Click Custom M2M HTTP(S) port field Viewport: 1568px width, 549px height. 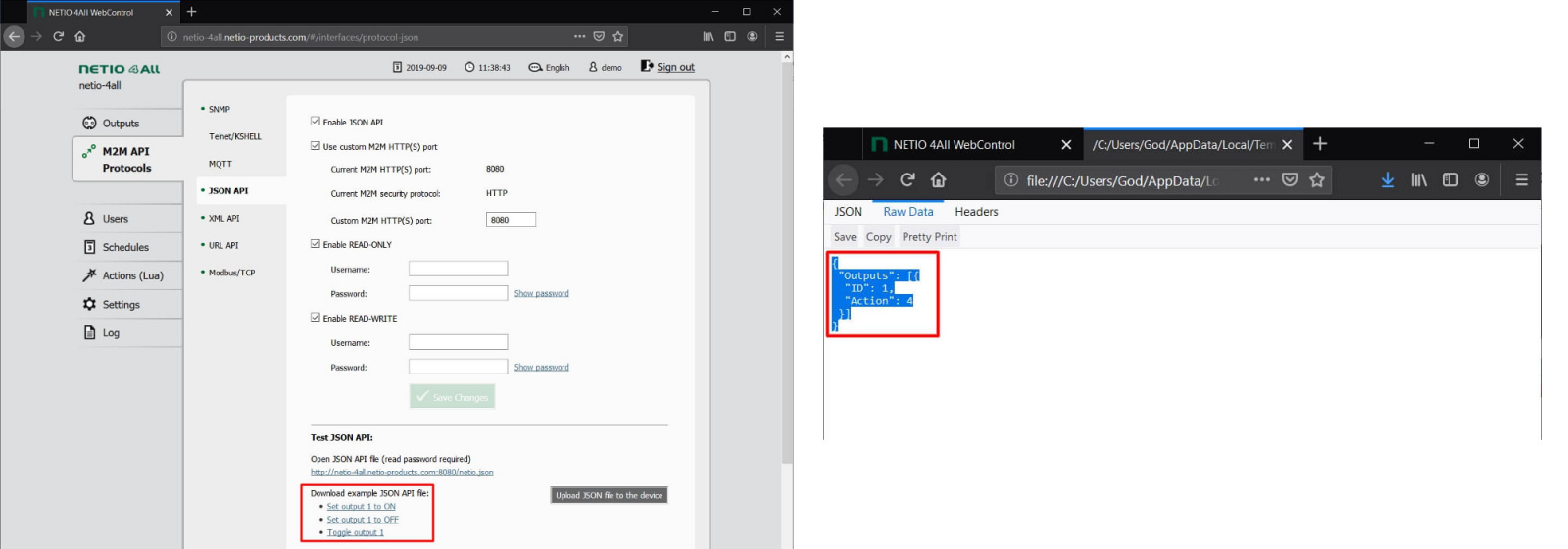(511, 220)
